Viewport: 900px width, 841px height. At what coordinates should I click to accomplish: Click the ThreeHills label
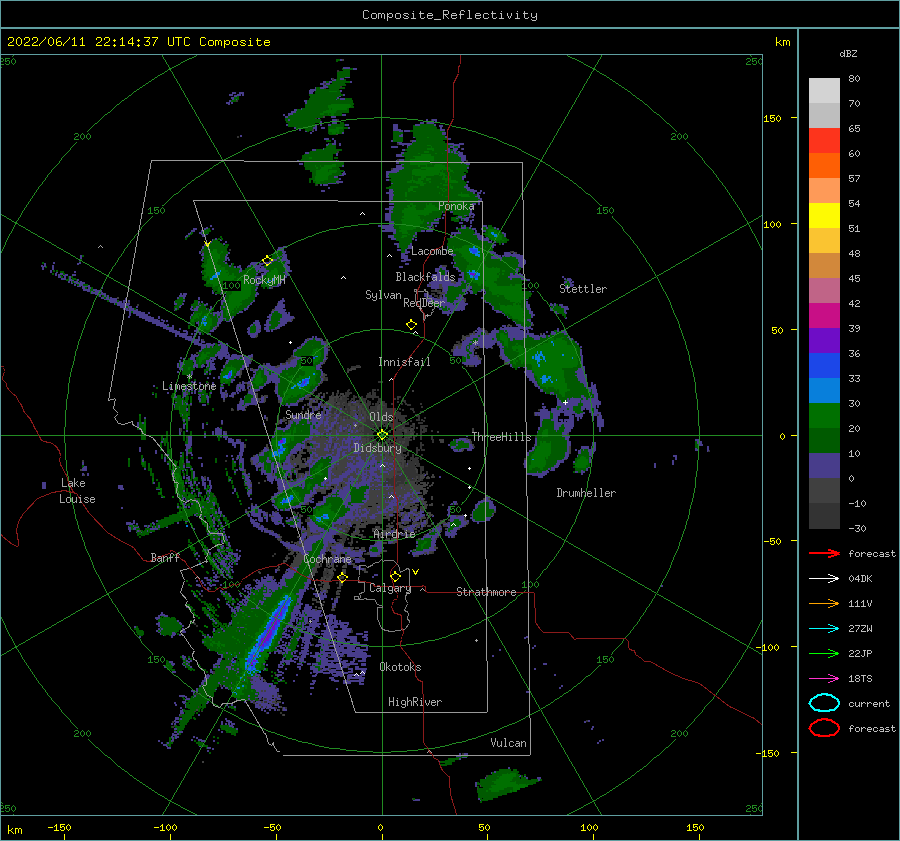click(x=502, y=437)
